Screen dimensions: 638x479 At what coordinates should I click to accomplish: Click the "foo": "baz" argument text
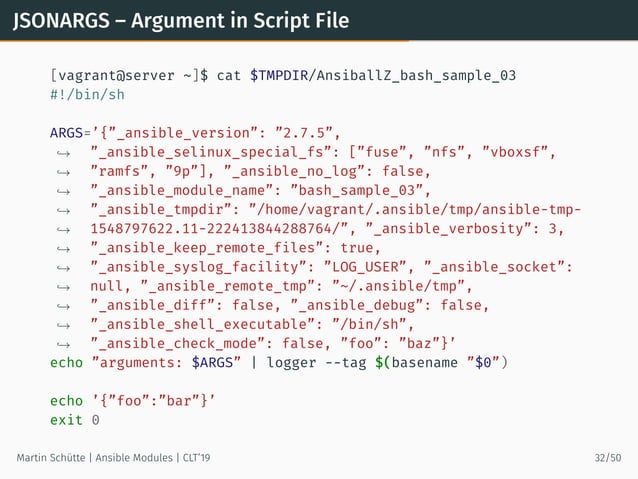[x=390, y=343]
